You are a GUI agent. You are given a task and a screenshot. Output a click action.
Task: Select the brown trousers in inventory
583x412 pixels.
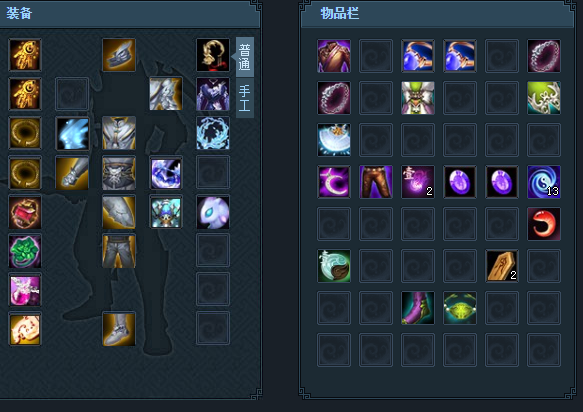[376, 182]
